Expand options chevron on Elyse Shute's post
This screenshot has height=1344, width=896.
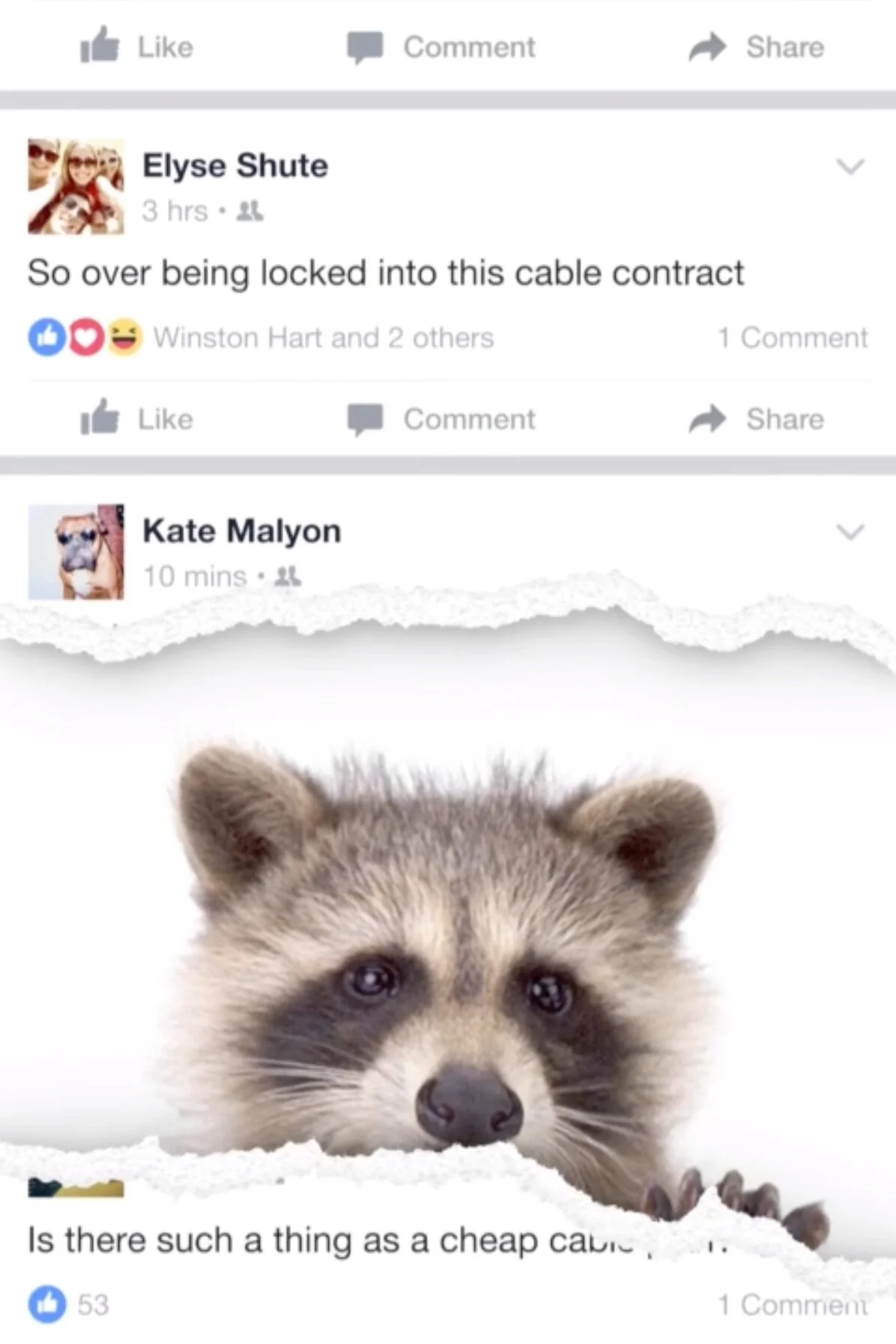point(850,166)
